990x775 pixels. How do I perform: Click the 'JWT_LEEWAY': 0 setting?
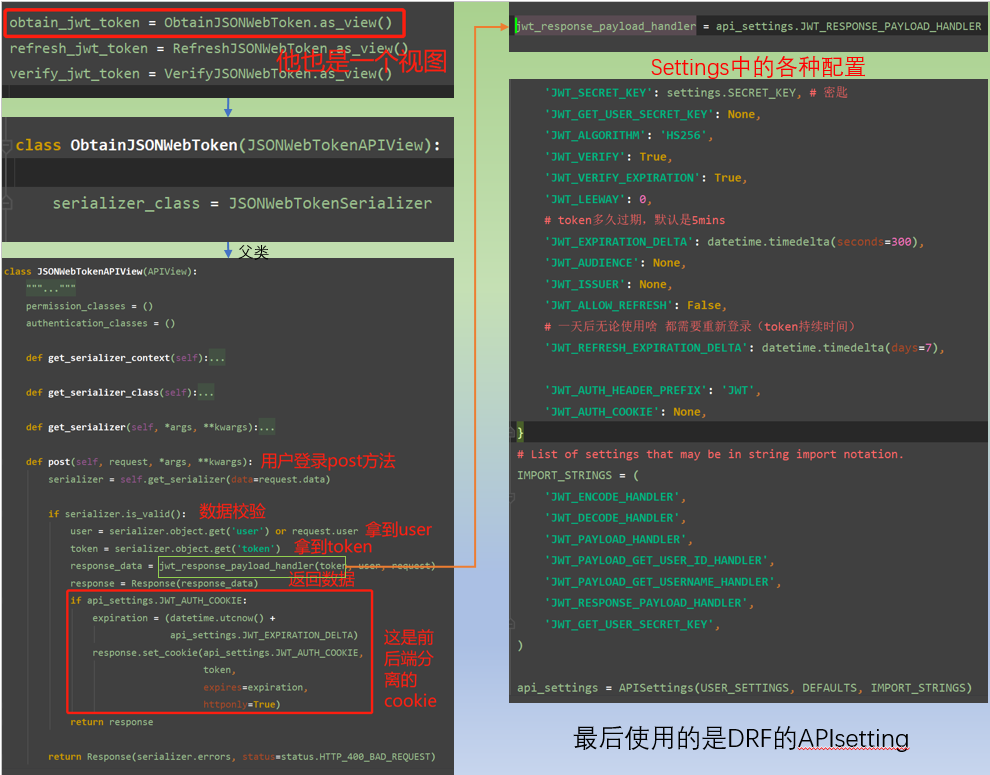(x=598, y=200)
